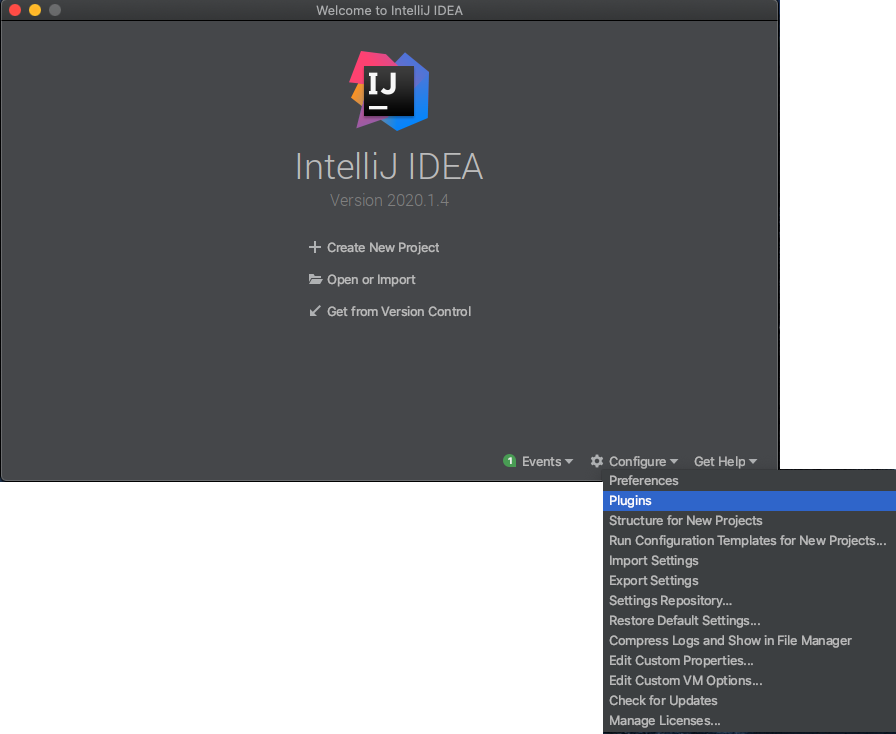Choose Structure for New Projects
This screenshot has width=896, height=734.
click(749, 520)
